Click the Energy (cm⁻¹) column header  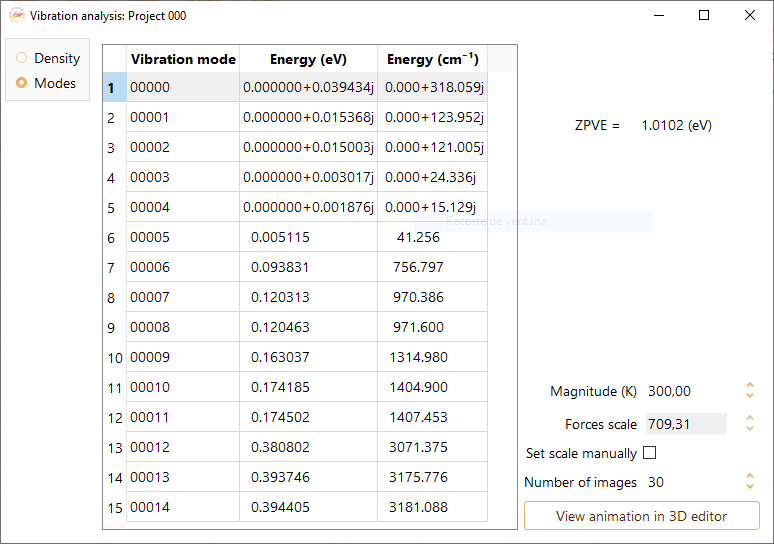point(432,59)
